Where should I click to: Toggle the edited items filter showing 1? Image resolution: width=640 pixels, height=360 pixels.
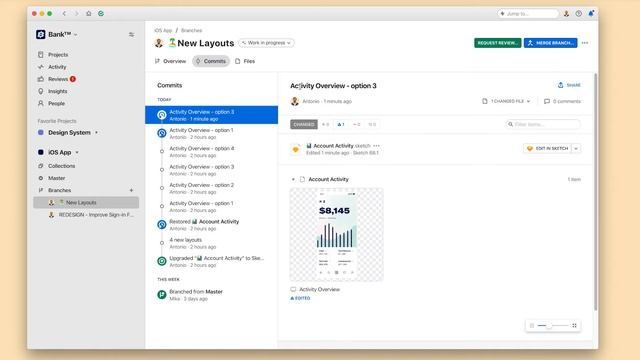click(x=341, y=124)
